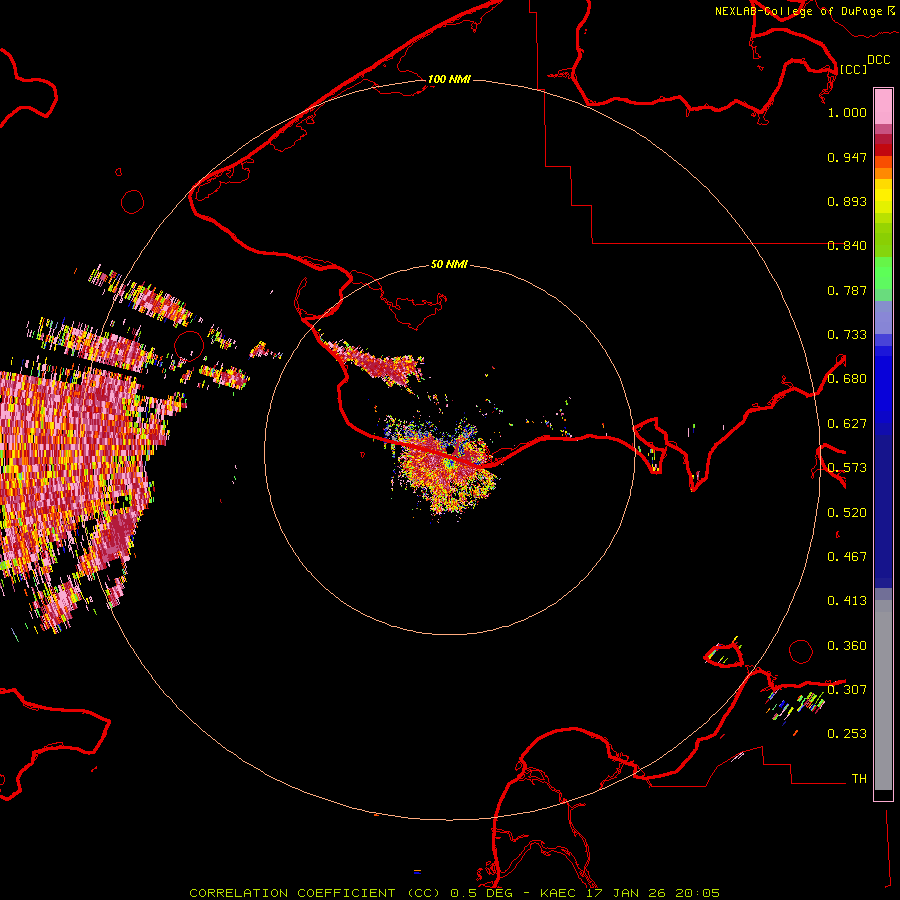Image resolution: width=900 pixels, height=900 pixels.
Task: Click the TH threshold label on legend
Action: click(859, 779)
